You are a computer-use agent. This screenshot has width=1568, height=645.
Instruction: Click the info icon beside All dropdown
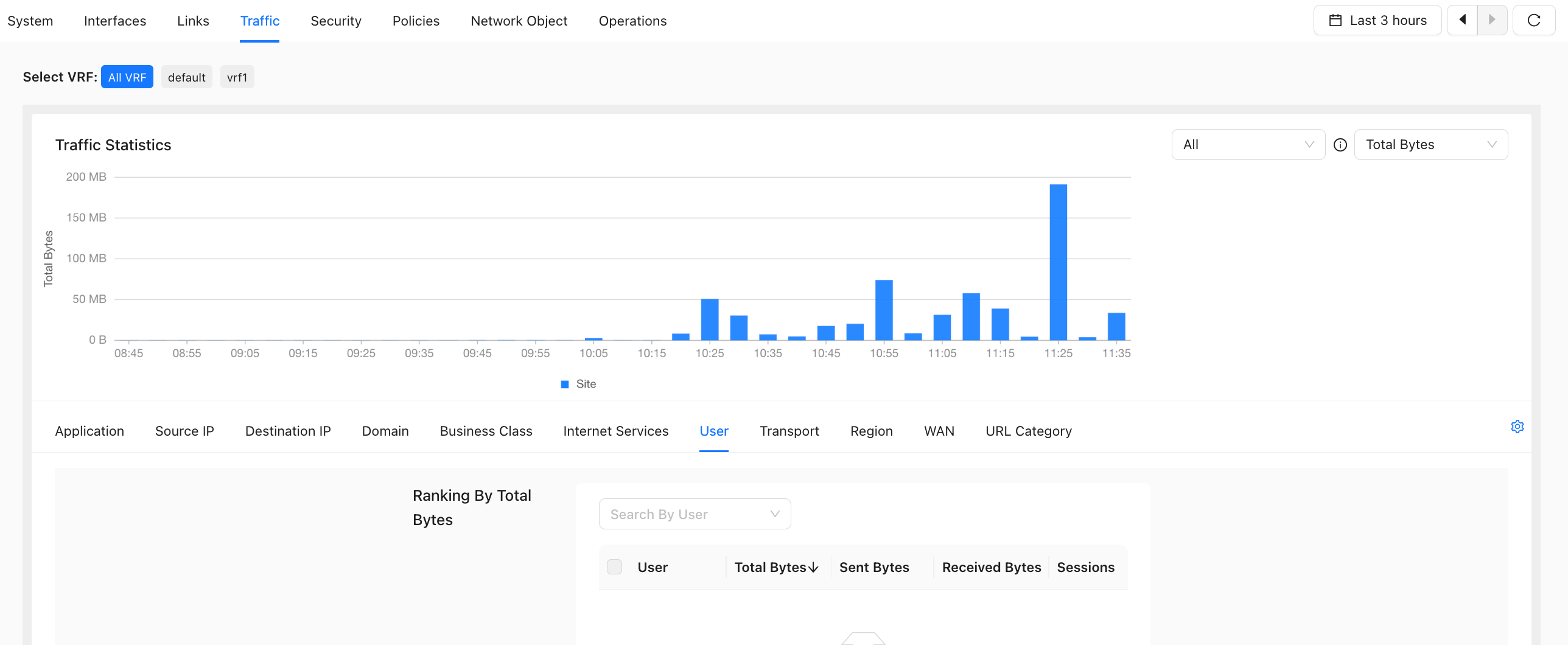pyautogui.click(x=1340, y=145)
